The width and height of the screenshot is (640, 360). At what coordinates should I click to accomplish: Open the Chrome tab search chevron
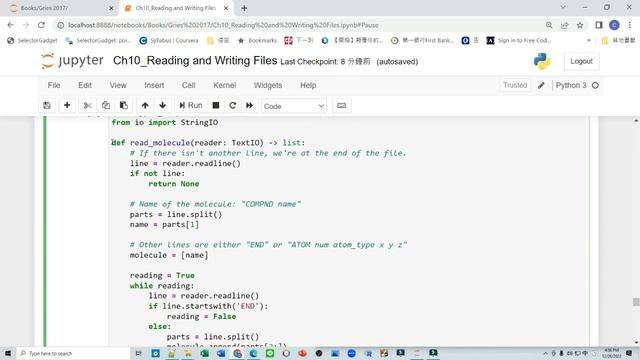click(x=563, y=7)
